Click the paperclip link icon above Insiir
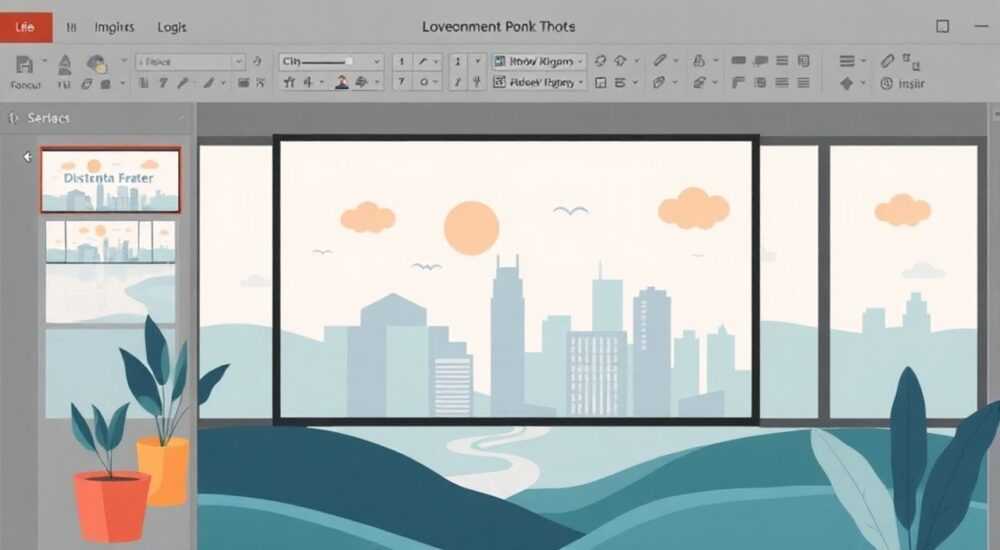Viewport: 1000px width, 550px height. point(887,61)
